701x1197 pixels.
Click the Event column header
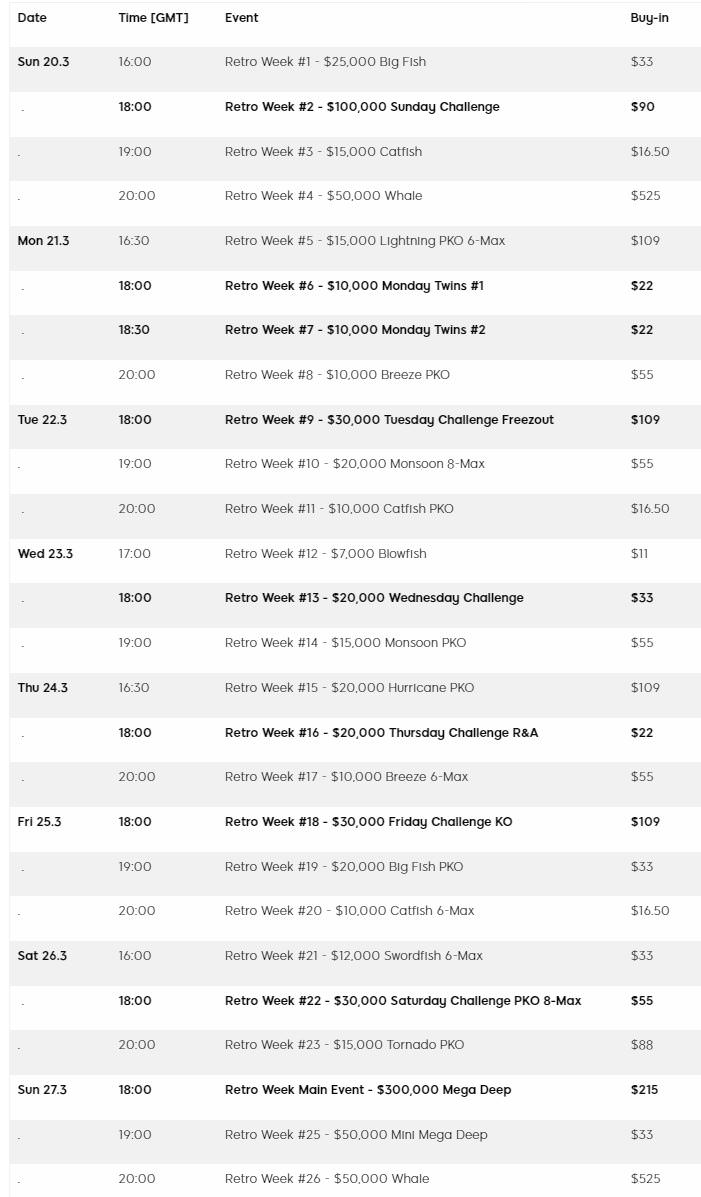(x=242, y=18)
